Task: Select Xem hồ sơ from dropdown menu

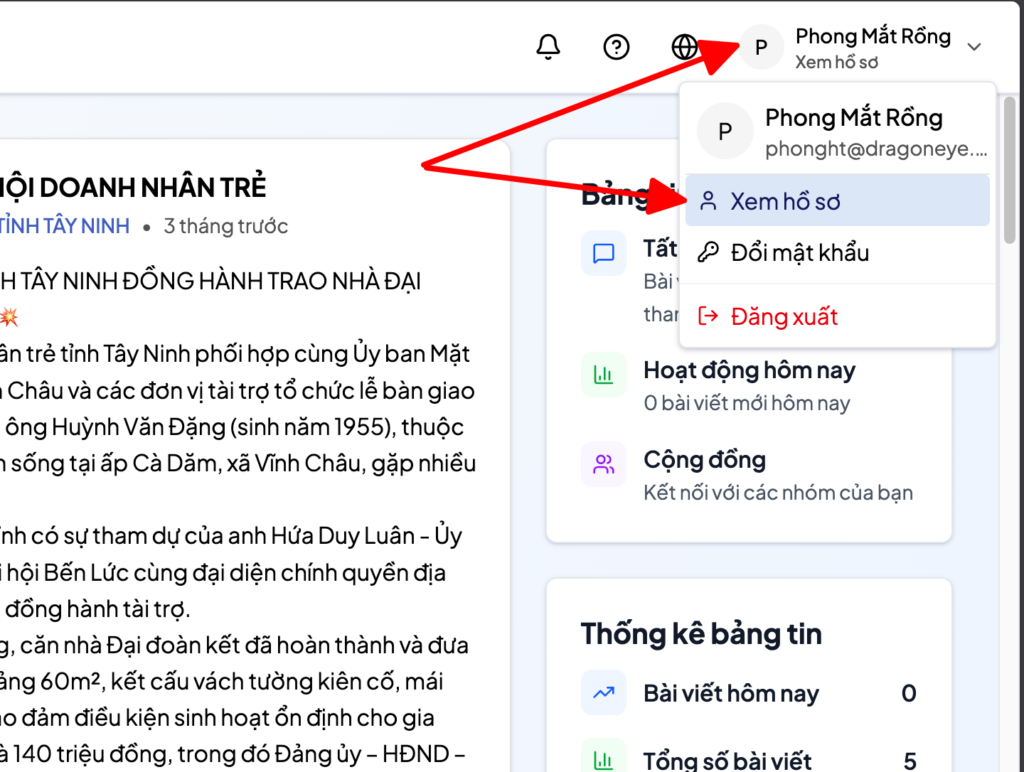Action: tap(785, 201)
